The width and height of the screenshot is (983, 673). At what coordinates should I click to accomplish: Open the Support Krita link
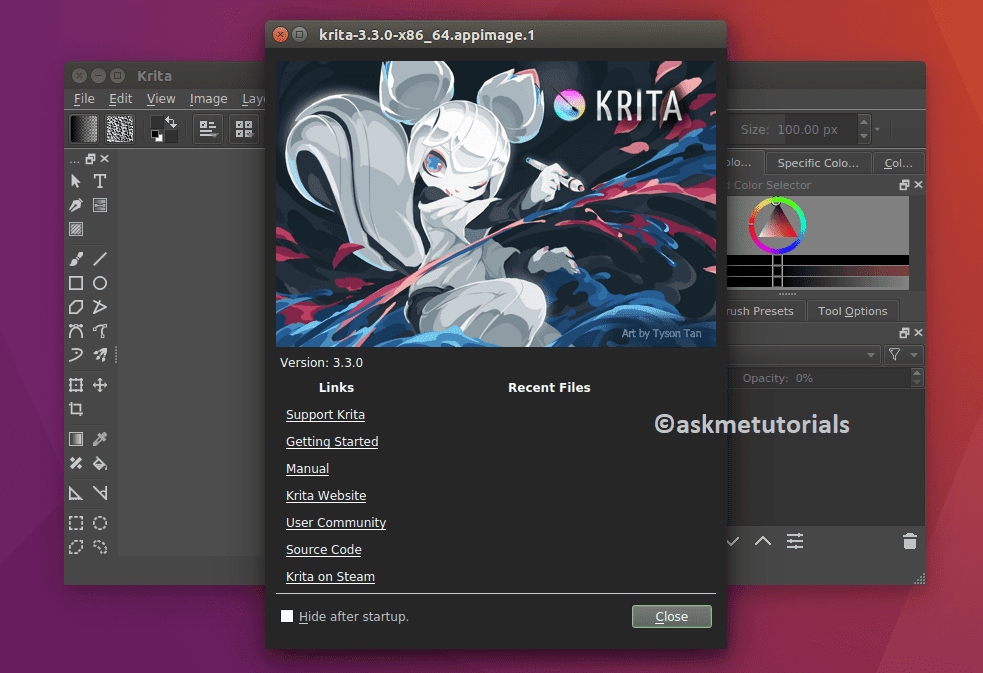pos(325,415)
